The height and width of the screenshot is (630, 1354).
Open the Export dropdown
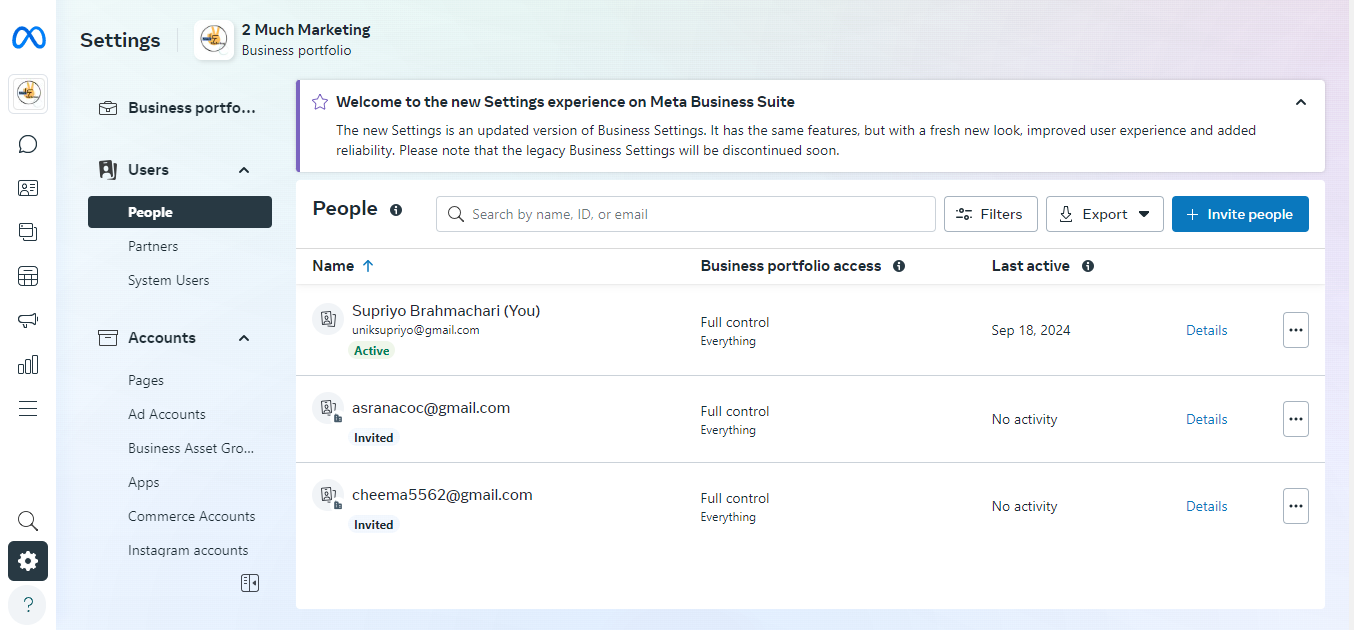1104,214
